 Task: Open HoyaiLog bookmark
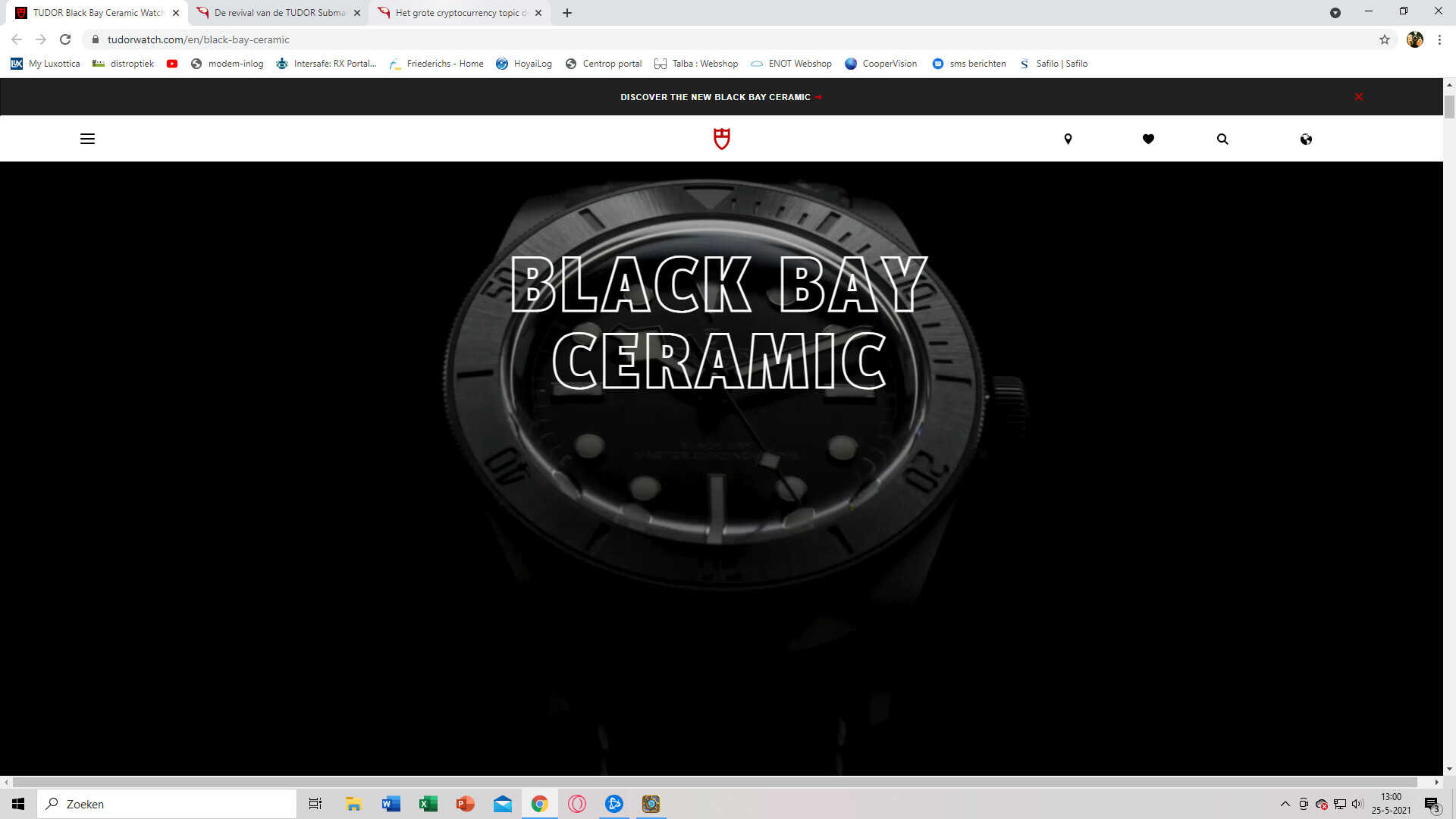523,64
